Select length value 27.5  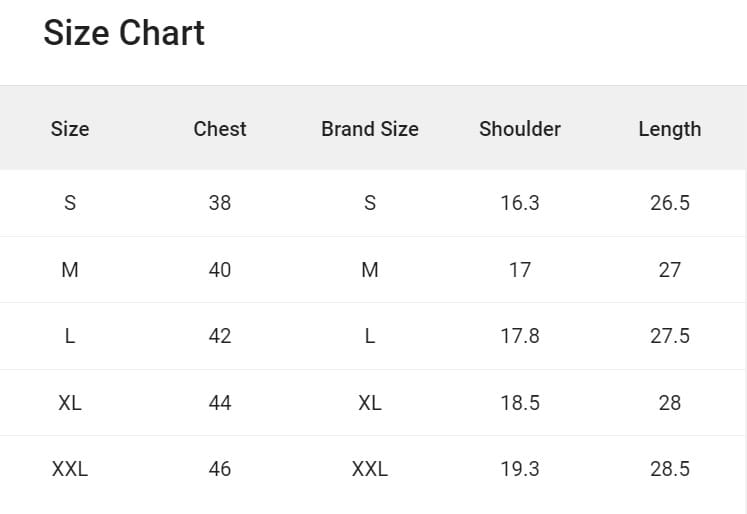670,336
